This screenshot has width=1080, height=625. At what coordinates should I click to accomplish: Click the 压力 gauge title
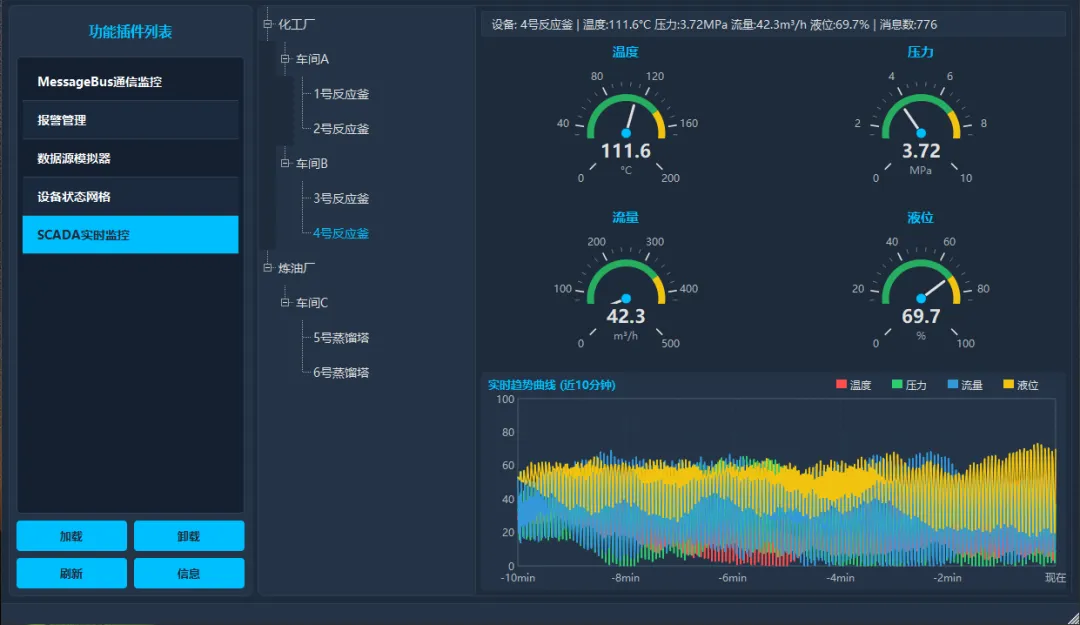coord(920,52)
